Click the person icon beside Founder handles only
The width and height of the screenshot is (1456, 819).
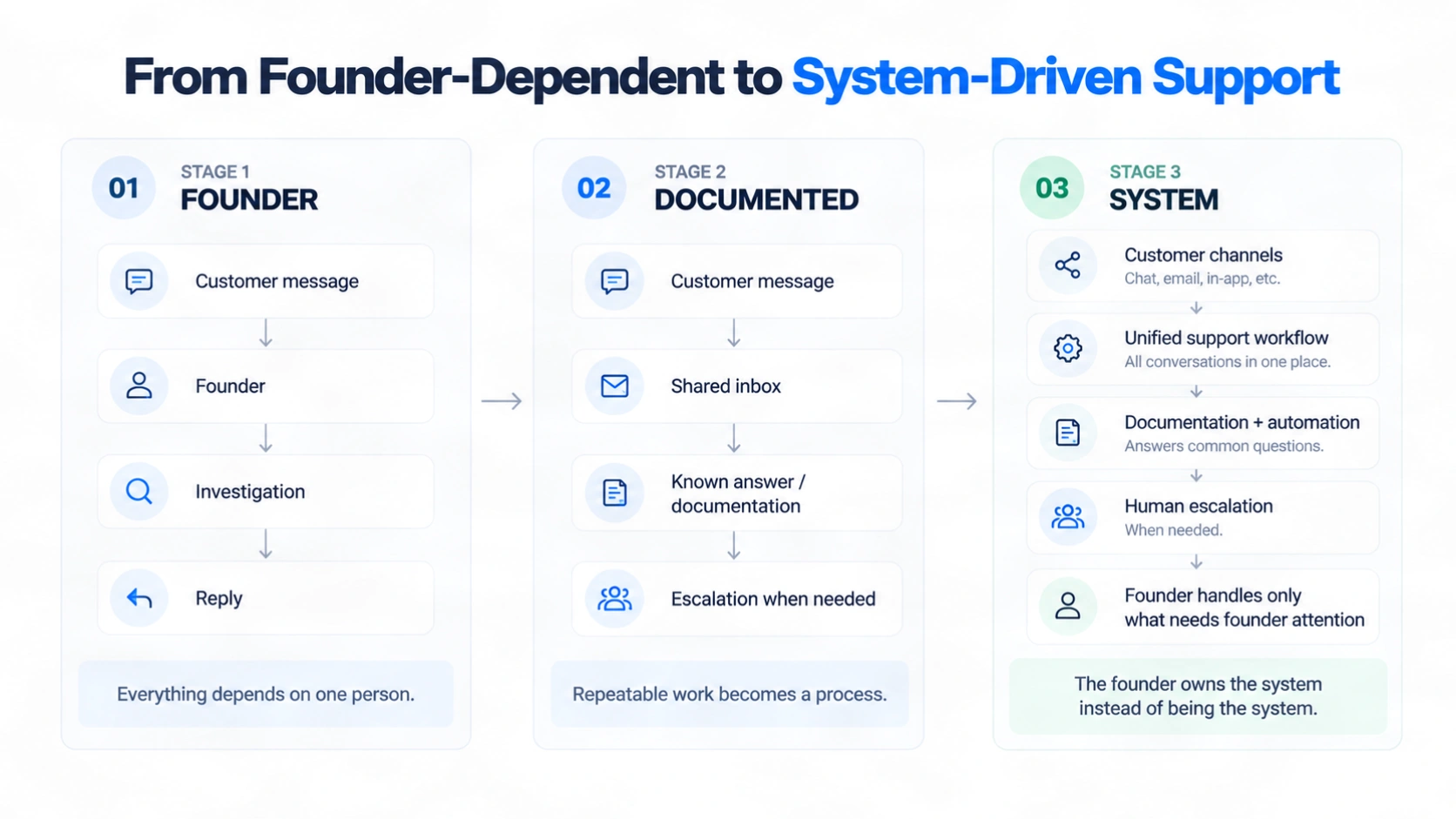point(1068,606)
